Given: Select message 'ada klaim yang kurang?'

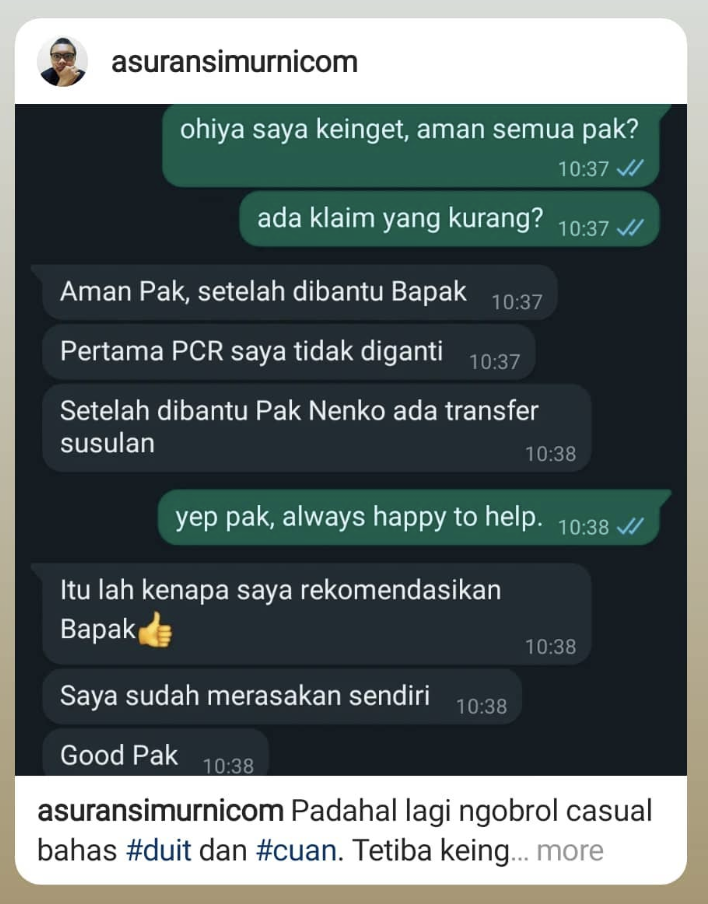Looking at the screenshot, I should point(449,220).
